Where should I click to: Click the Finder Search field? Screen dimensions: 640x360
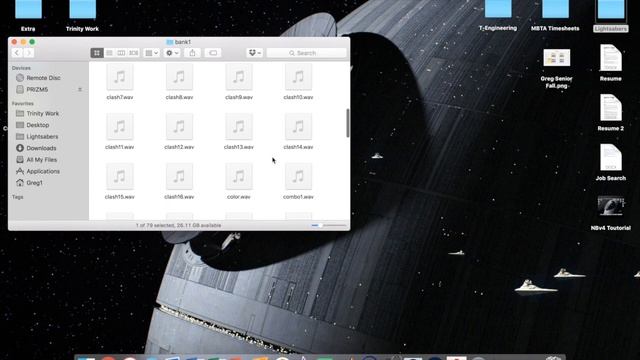click(306, 53)
